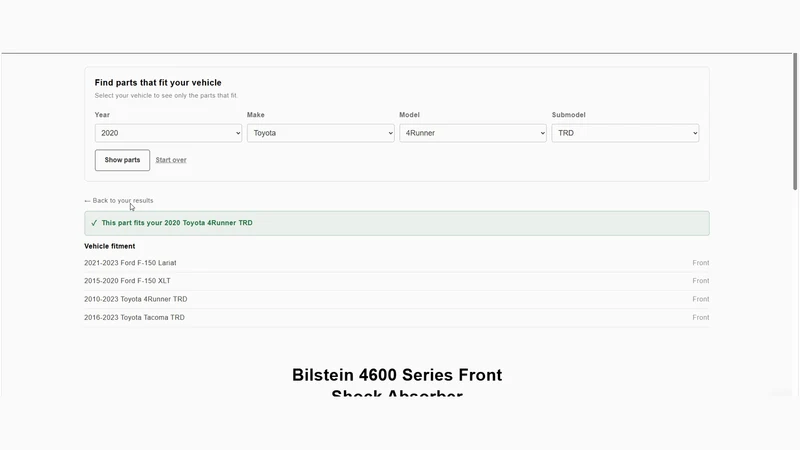Screen dimensions: 800x450
Task: Open the Make dropdown showing Toyota
Action: [x=320, y=133]
